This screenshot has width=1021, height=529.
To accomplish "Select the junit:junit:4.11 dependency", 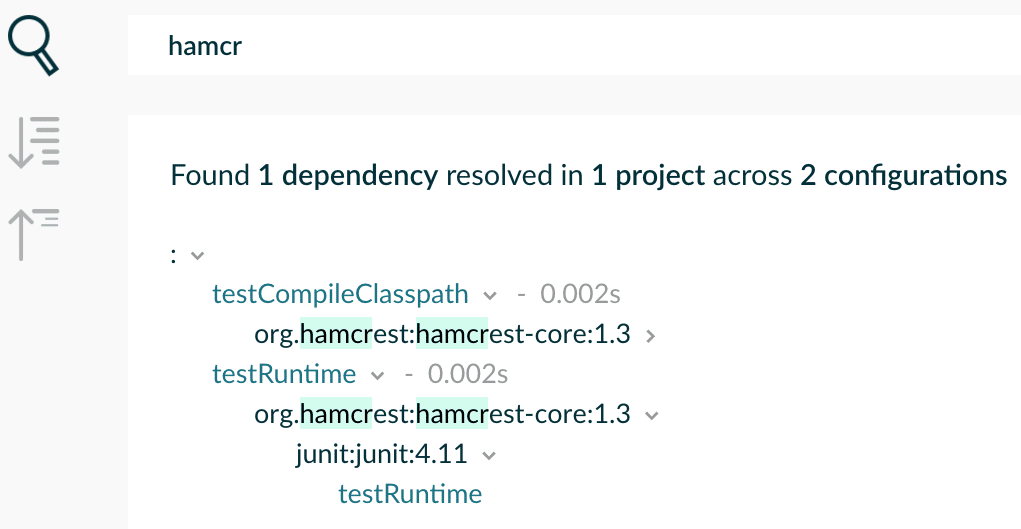I will pyautogui.click(x=382, y=454).
